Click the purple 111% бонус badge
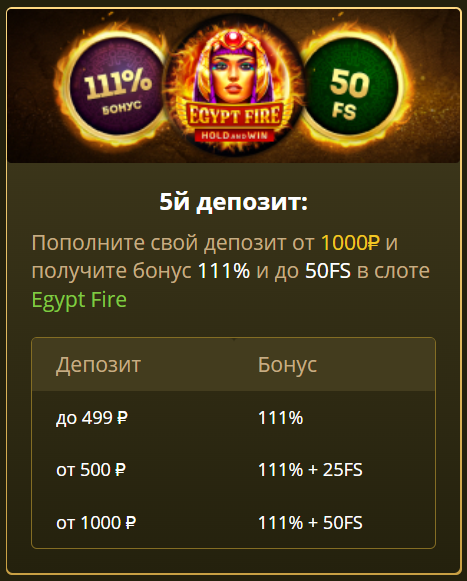The height and width of the screenshot is (581, 467). pyautogui.click(x=116, y=86)
